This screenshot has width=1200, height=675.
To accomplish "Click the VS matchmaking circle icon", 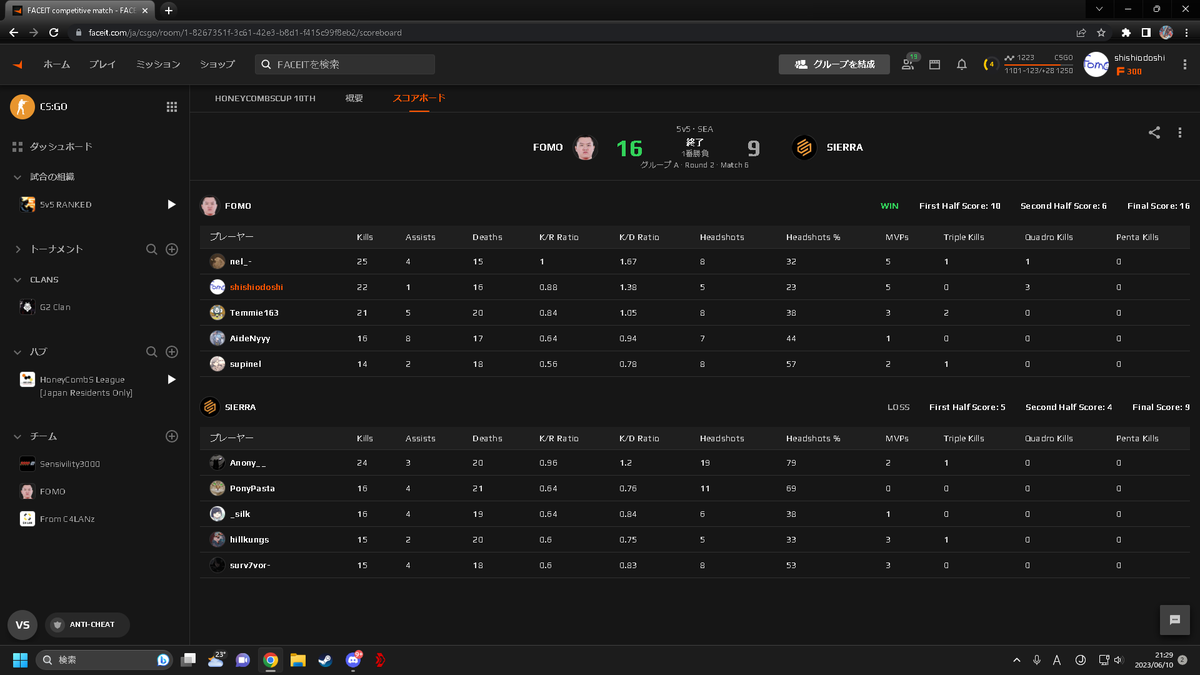I will 22,625.
